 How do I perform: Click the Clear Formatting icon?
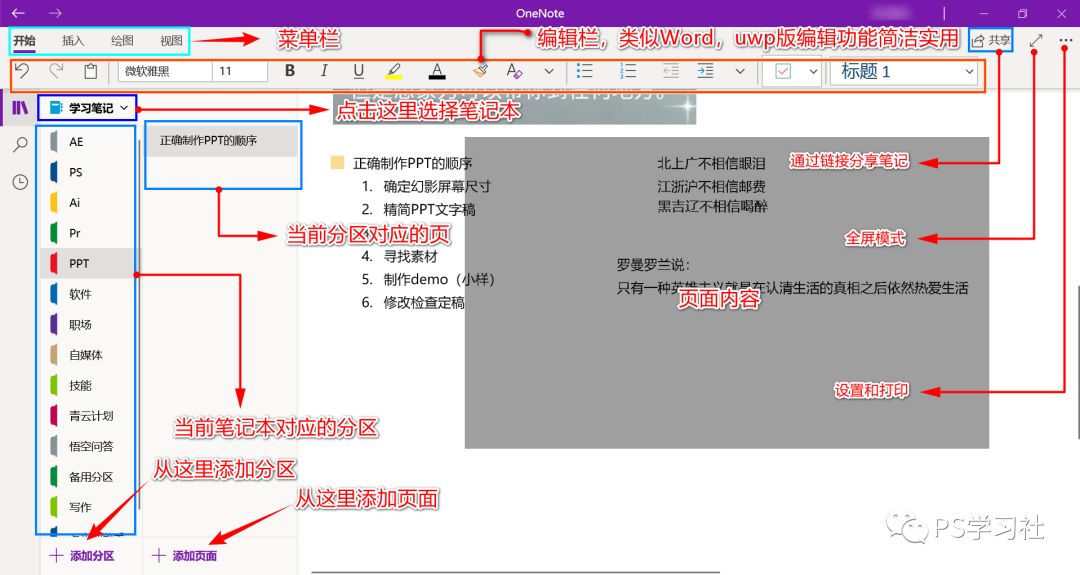click(514, 71)
